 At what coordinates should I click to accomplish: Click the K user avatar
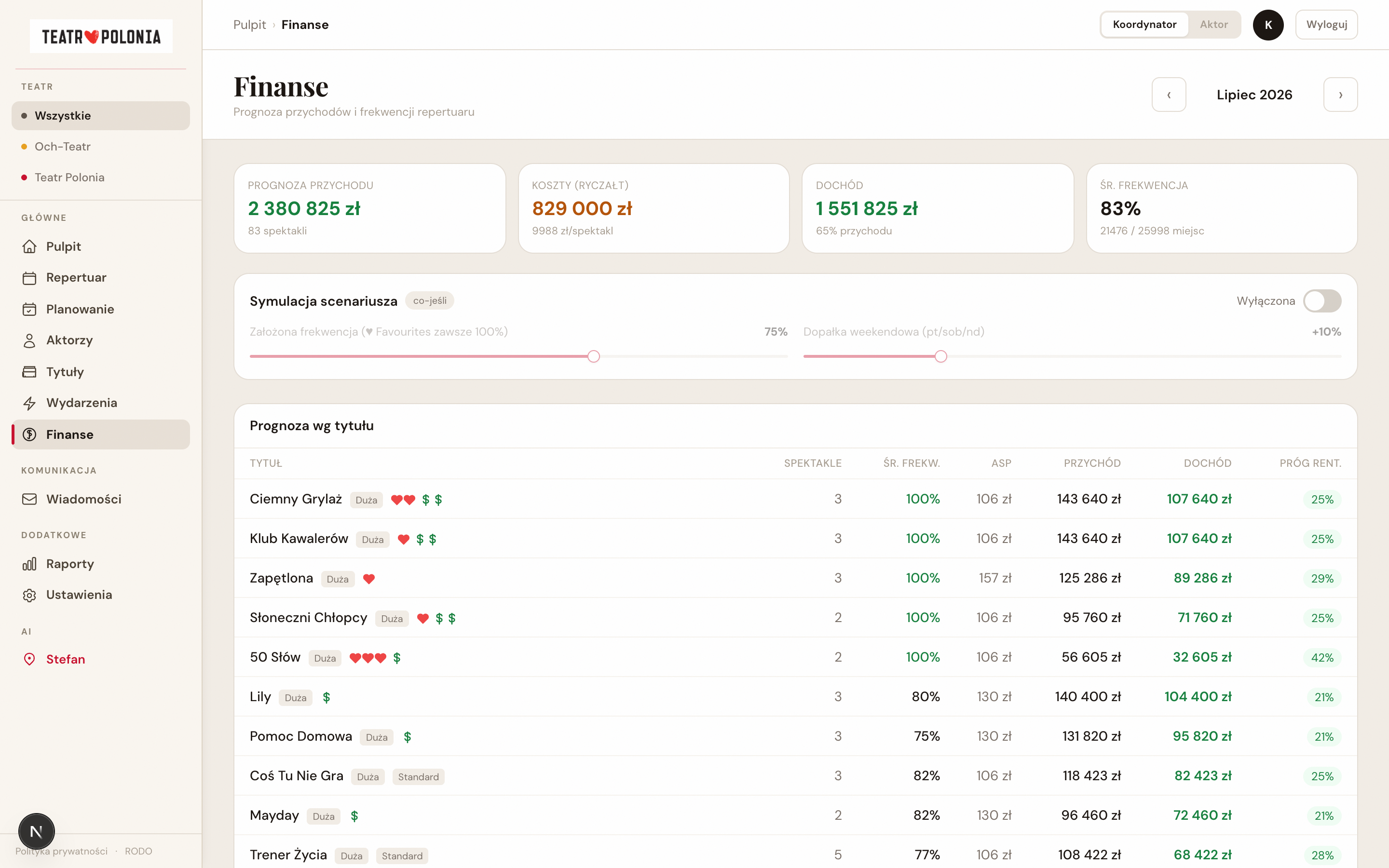pos(1268,25)
